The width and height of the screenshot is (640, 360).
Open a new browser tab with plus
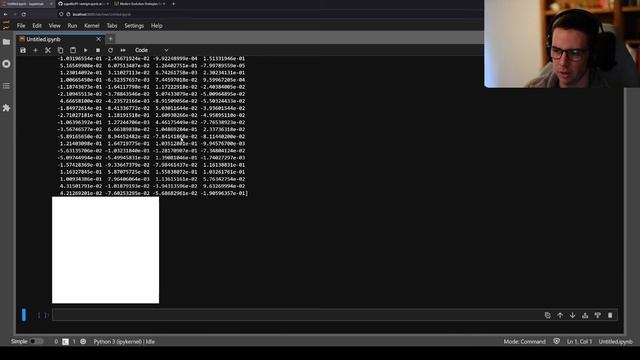tap(173, 4)
